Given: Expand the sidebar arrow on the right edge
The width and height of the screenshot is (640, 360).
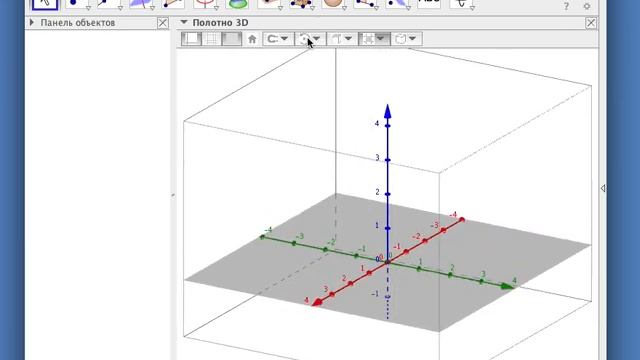Looking at the screenshot, I should (x=603, y=188).
